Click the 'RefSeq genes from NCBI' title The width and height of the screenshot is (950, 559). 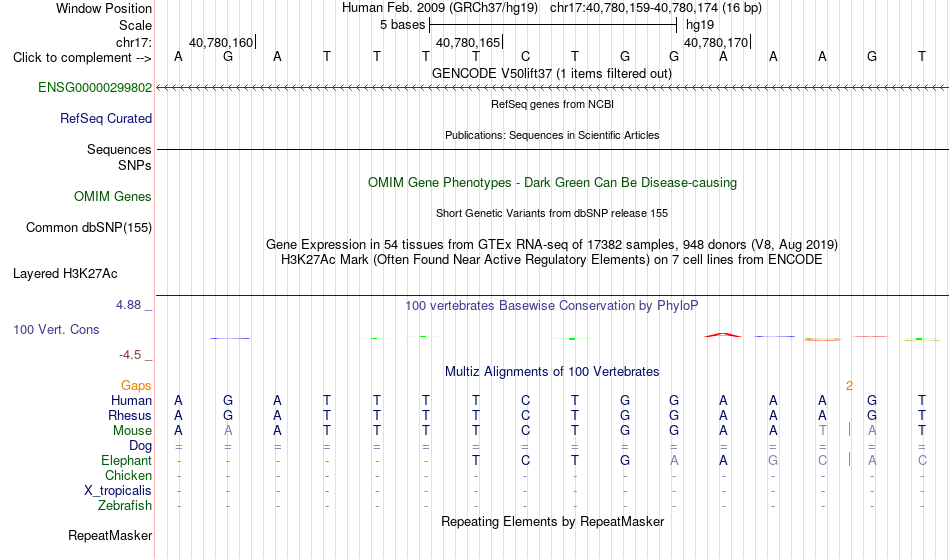[x=552, y=104]
